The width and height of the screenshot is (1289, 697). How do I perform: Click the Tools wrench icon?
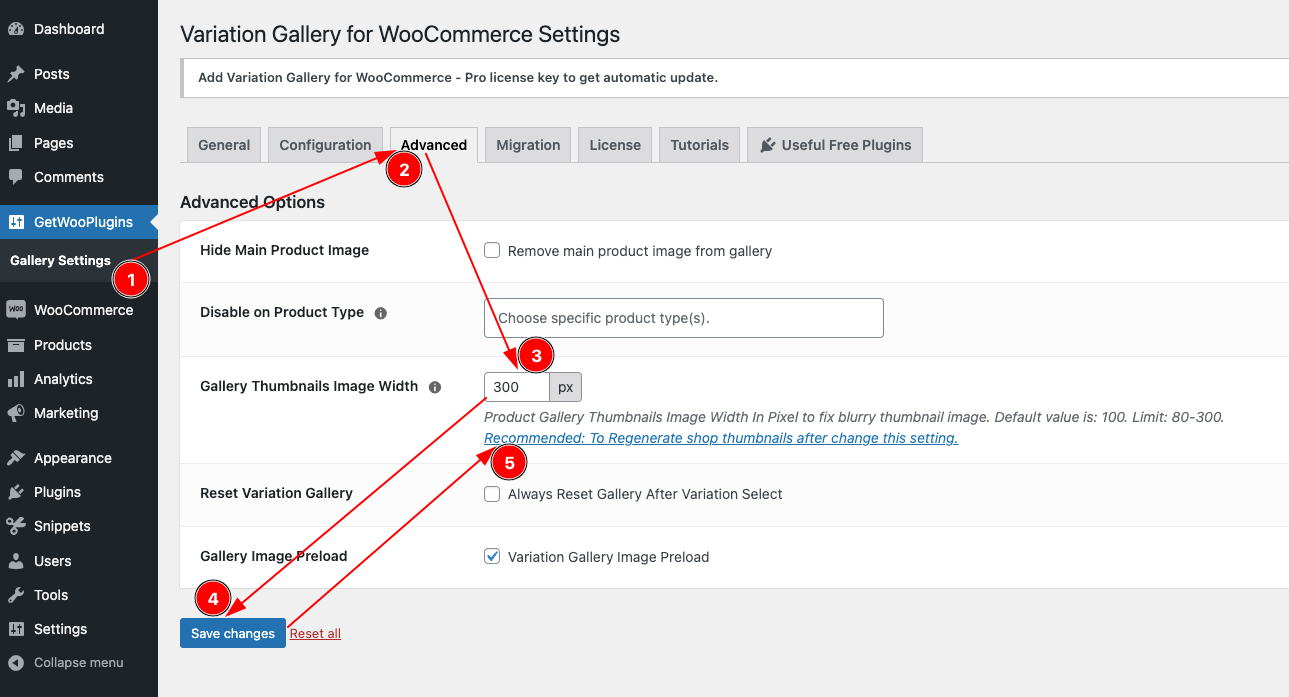coord(16,595)
